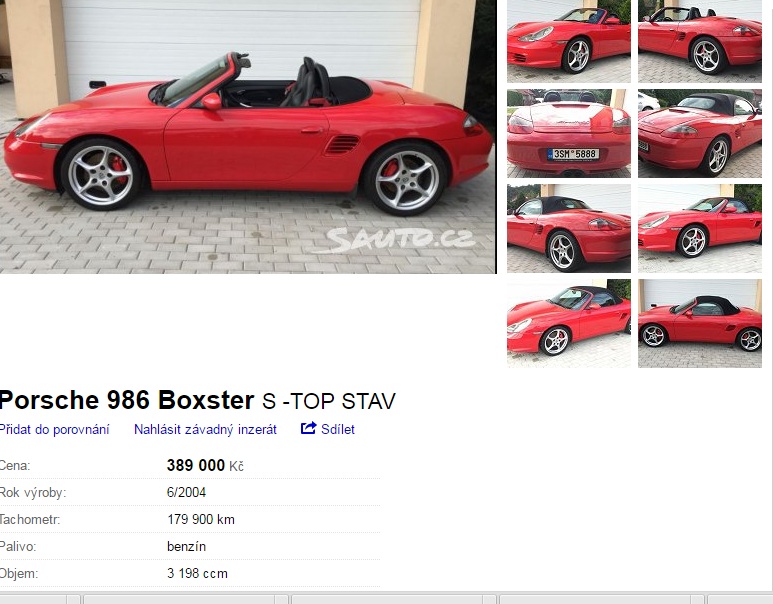The width and height of the screenshot is (773, 604).
Task: Click the 179 900 km tachometer value
Action: (201, 519)
